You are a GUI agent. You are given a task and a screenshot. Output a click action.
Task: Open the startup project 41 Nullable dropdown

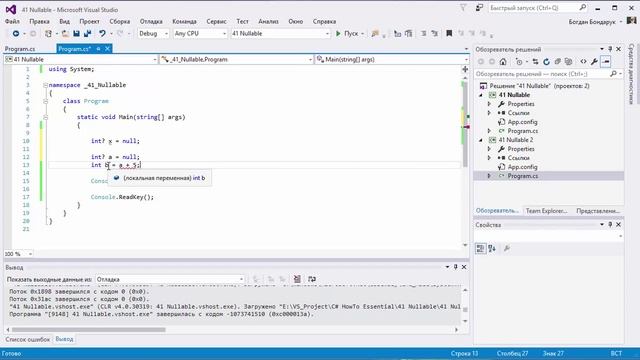[x=280, y=33]
